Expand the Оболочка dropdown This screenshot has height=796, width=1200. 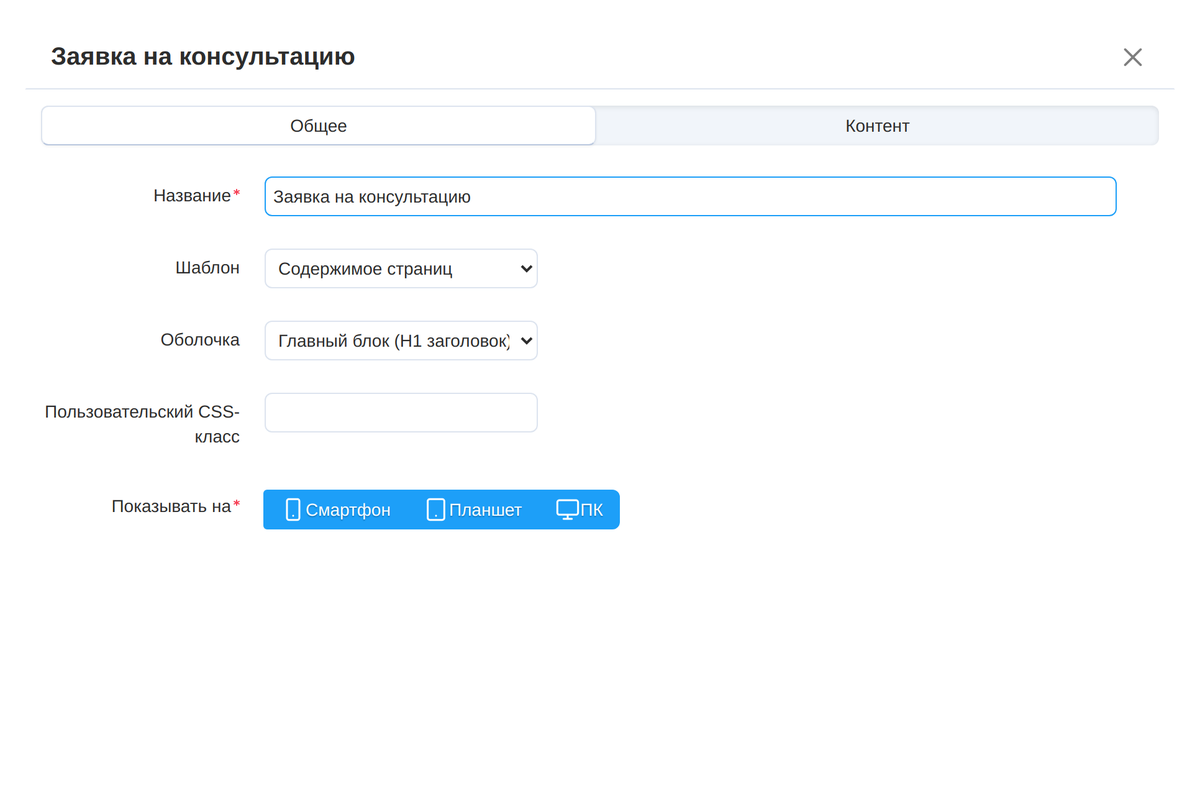tap(401, 341)
